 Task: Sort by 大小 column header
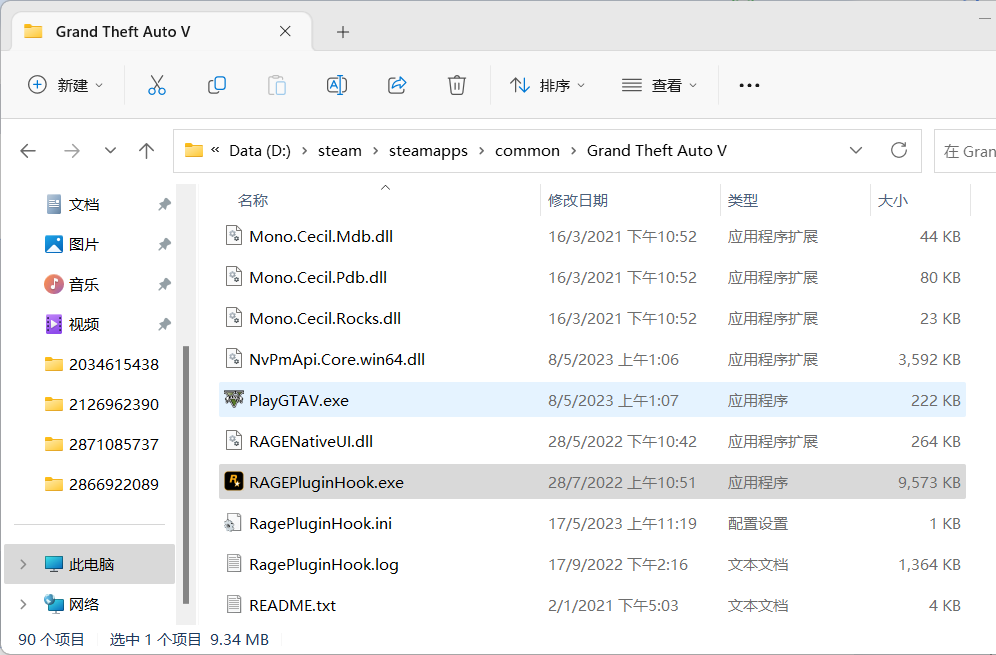coord(892,201)
